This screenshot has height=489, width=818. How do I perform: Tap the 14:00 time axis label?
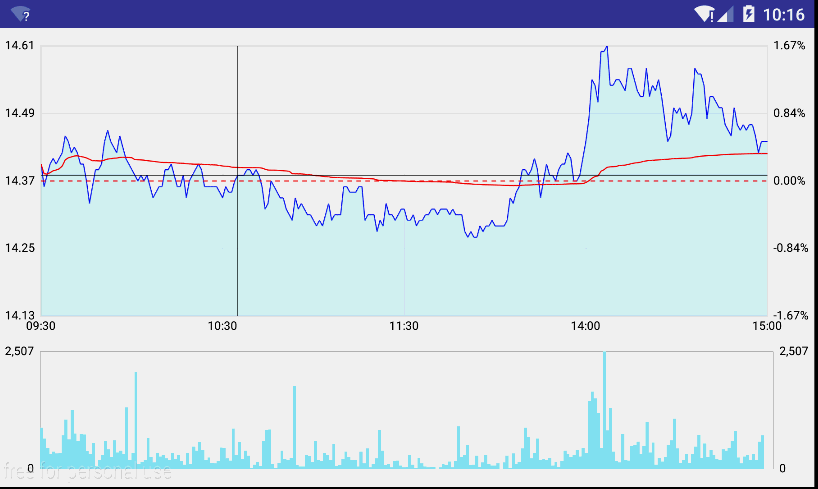[585, 325]
